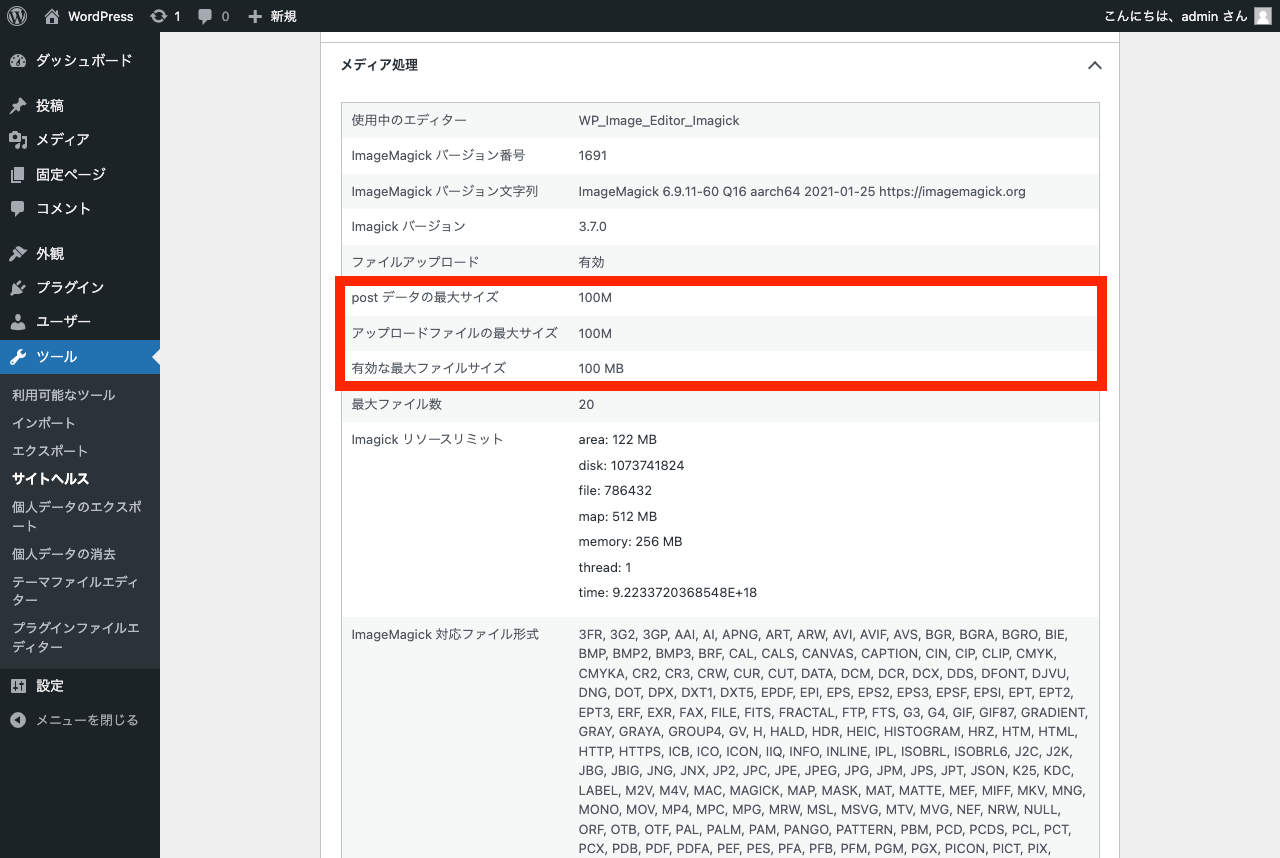Open 個人データの消去 link

point(63,554)
